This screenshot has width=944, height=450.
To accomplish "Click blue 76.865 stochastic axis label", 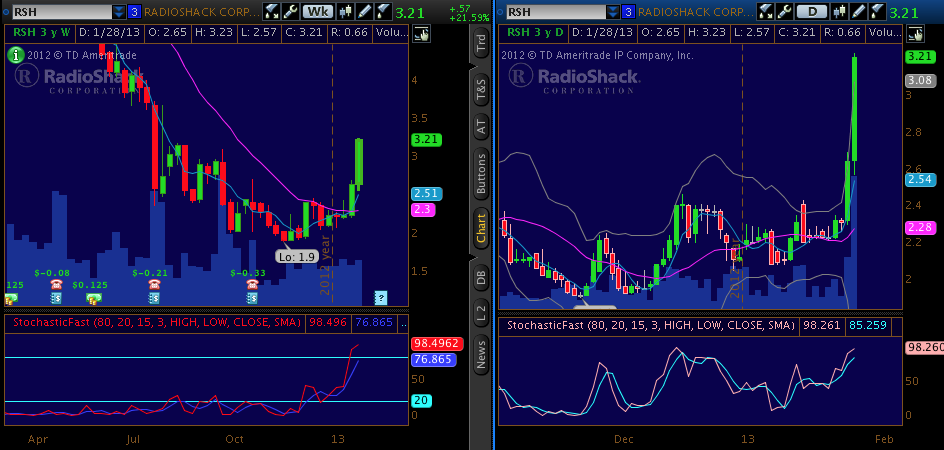I will [x=433, y=360].
